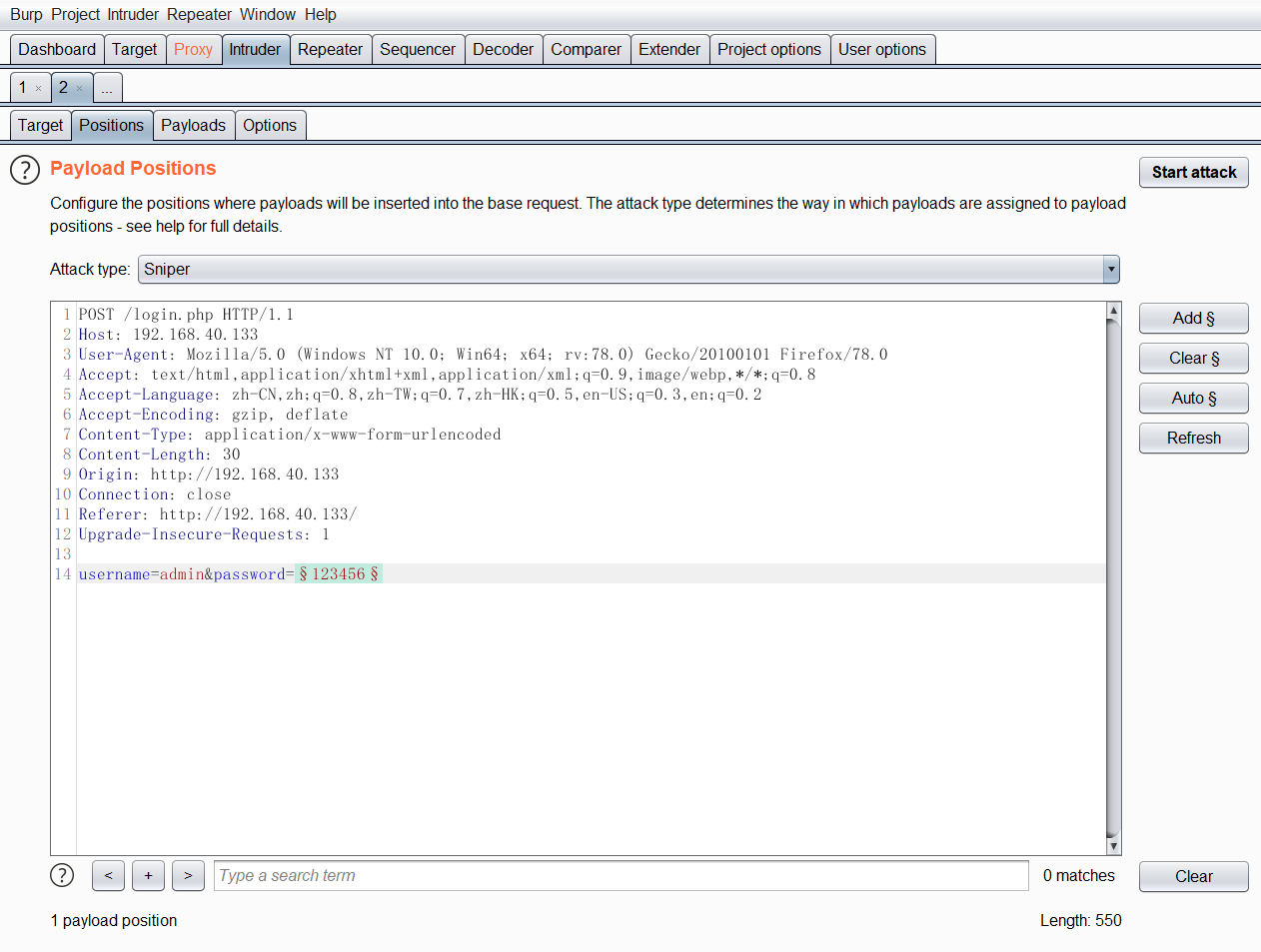Open the Project menu
Screen dimensions: 1261x952
tap(76, 14)
